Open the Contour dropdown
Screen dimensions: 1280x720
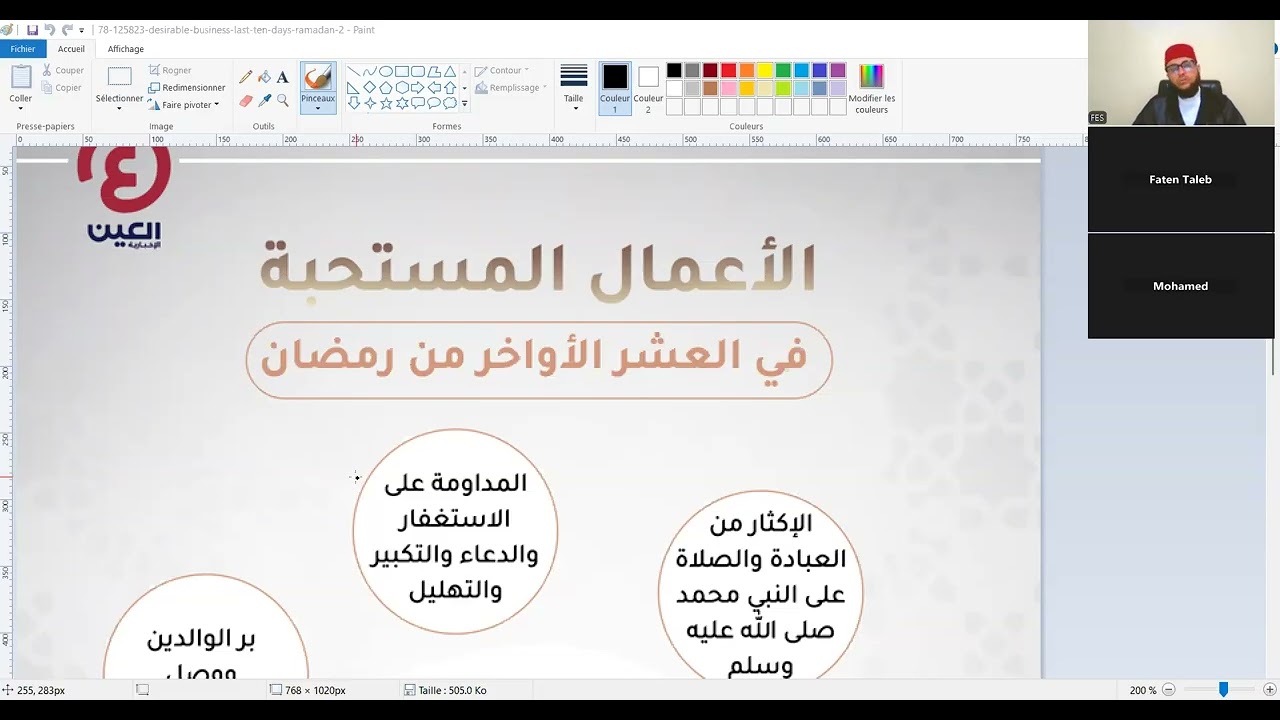pos(502,70)
